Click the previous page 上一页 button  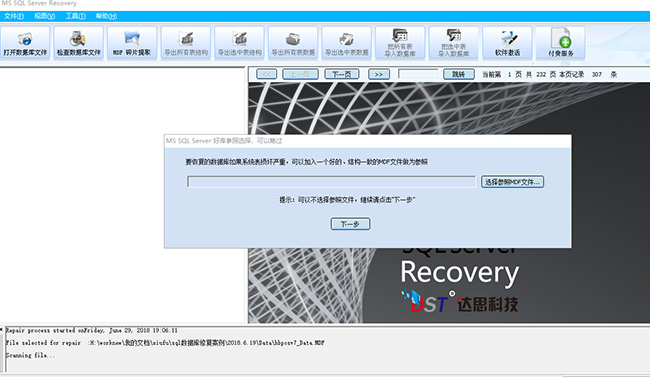coord(300,74)
